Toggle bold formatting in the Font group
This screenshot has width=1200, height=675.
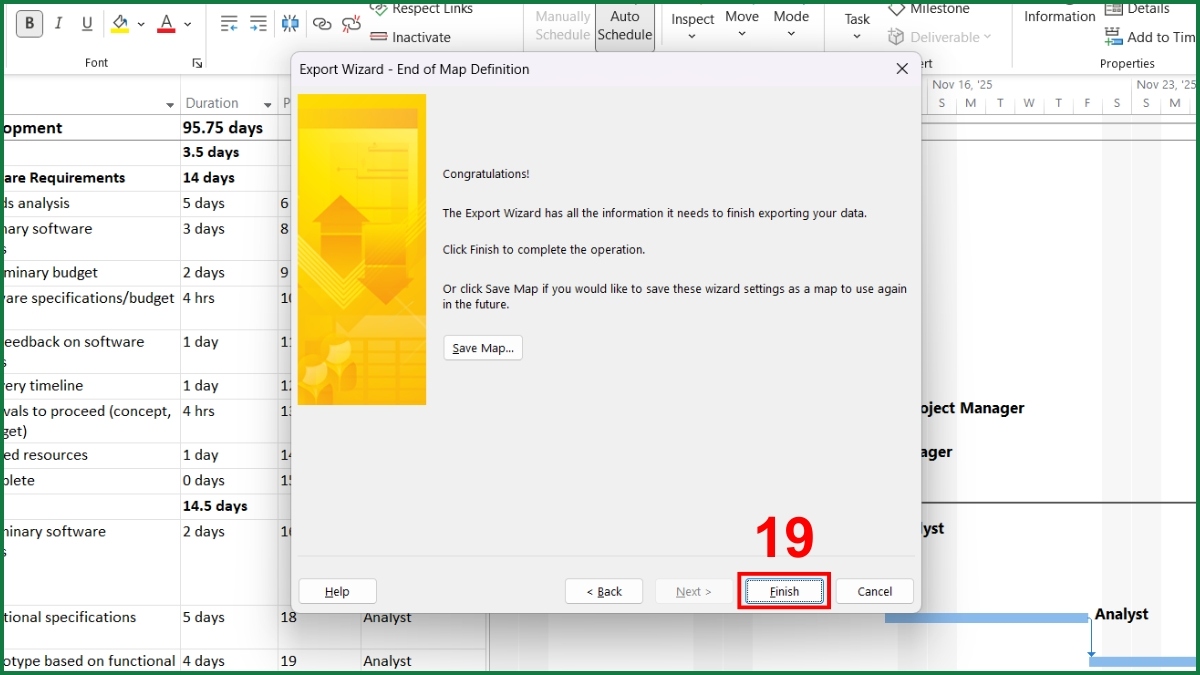[x=29, y=22]
